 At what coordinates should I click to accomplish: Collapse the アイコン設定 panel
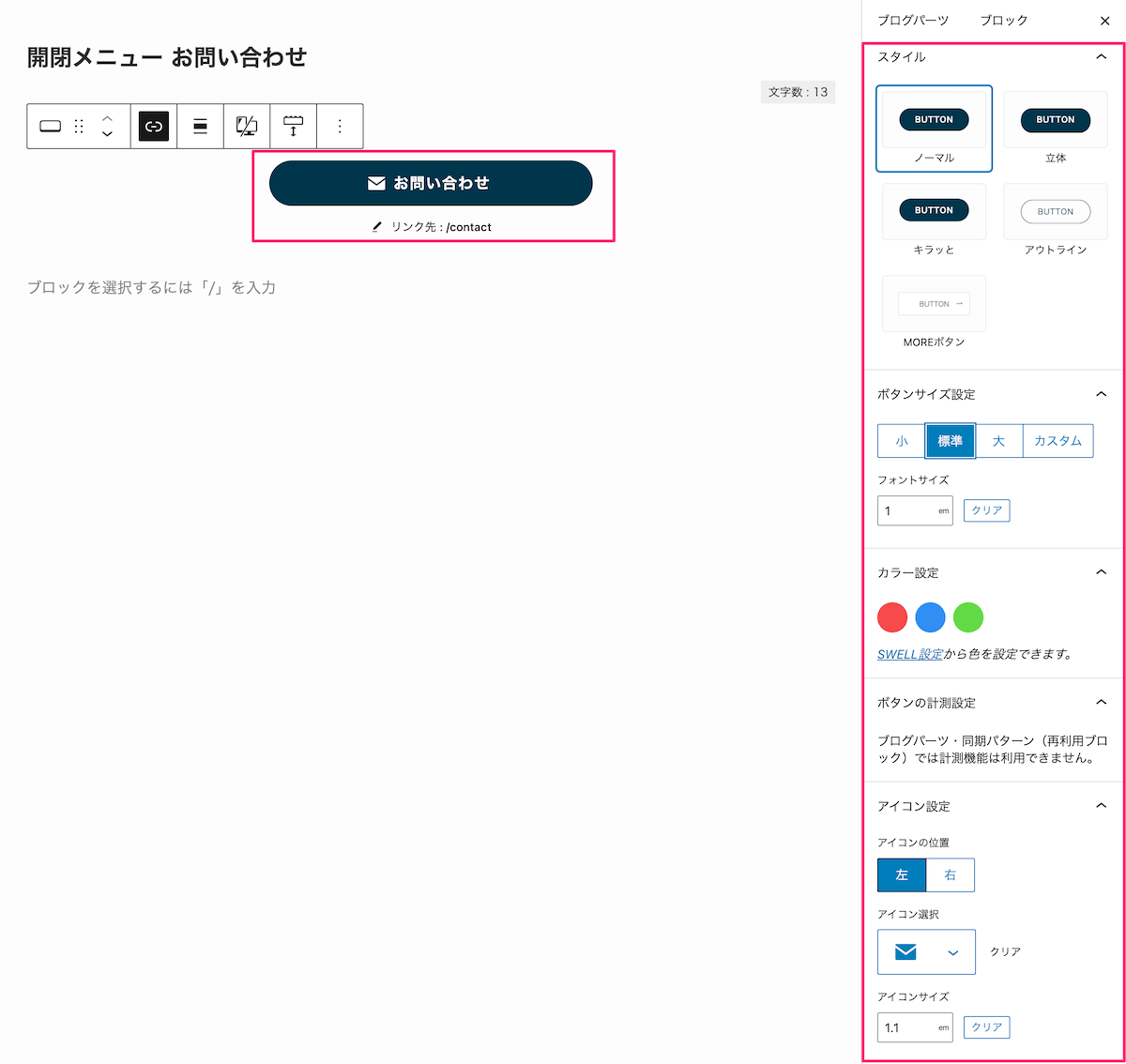pyautogui.click(x=1101, y=805)
